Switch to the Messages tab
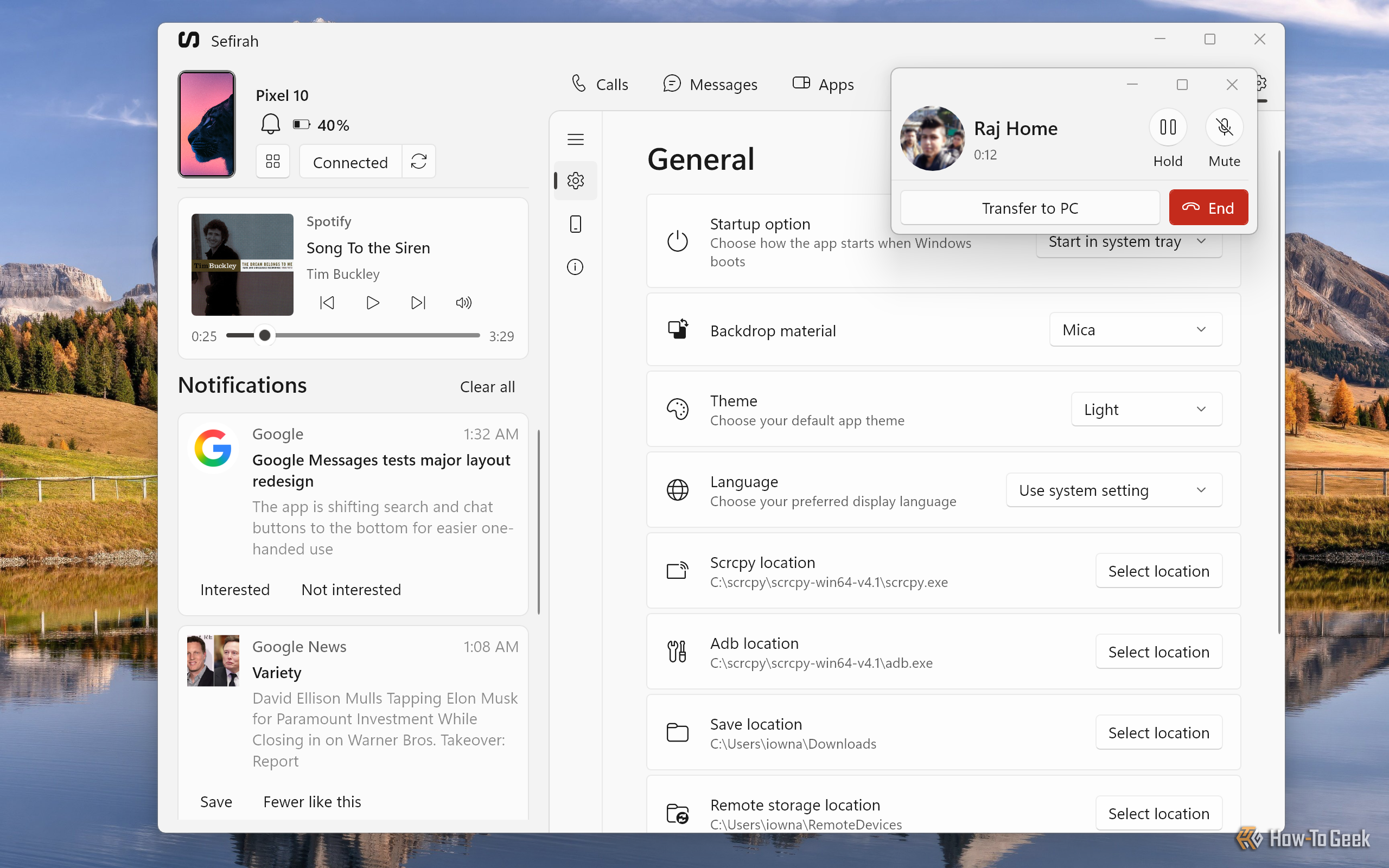The image size is (1389, 868). click(x=710, y=85)
